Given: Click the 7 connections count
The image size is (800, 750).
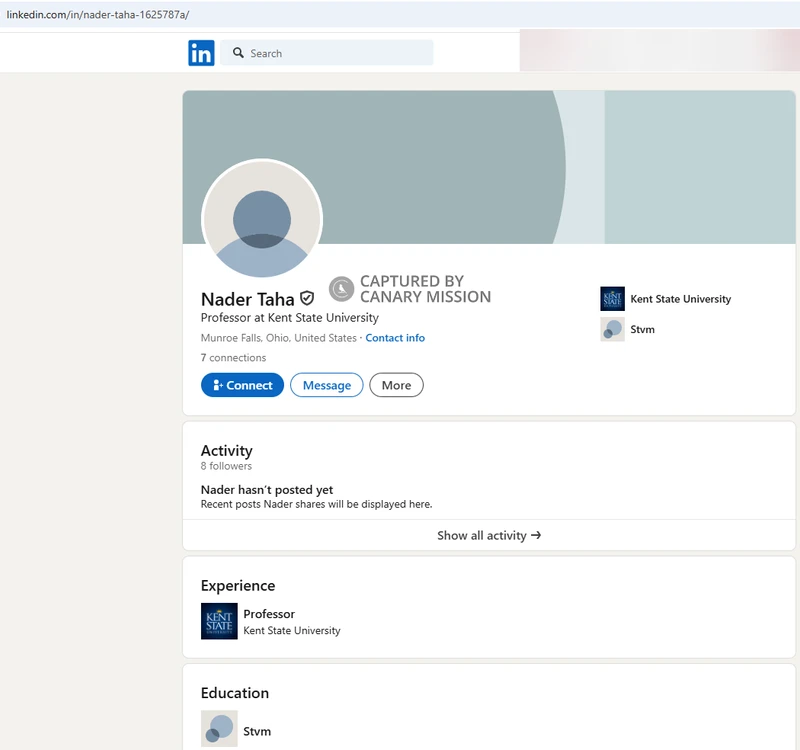Looking at the screenshot, I should click(x=233, y=358).
